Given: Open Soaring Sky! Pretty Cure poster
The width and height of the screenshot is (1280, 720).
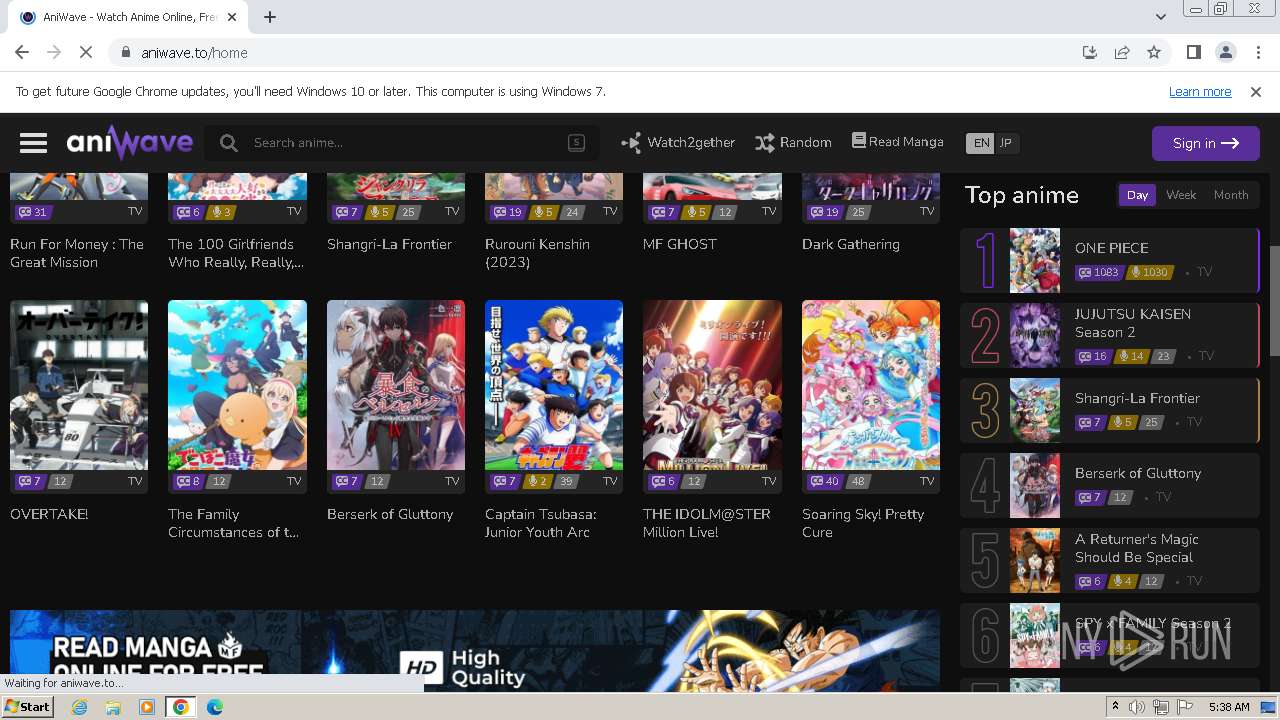Looking at the screenshot, I should [871, 385].
